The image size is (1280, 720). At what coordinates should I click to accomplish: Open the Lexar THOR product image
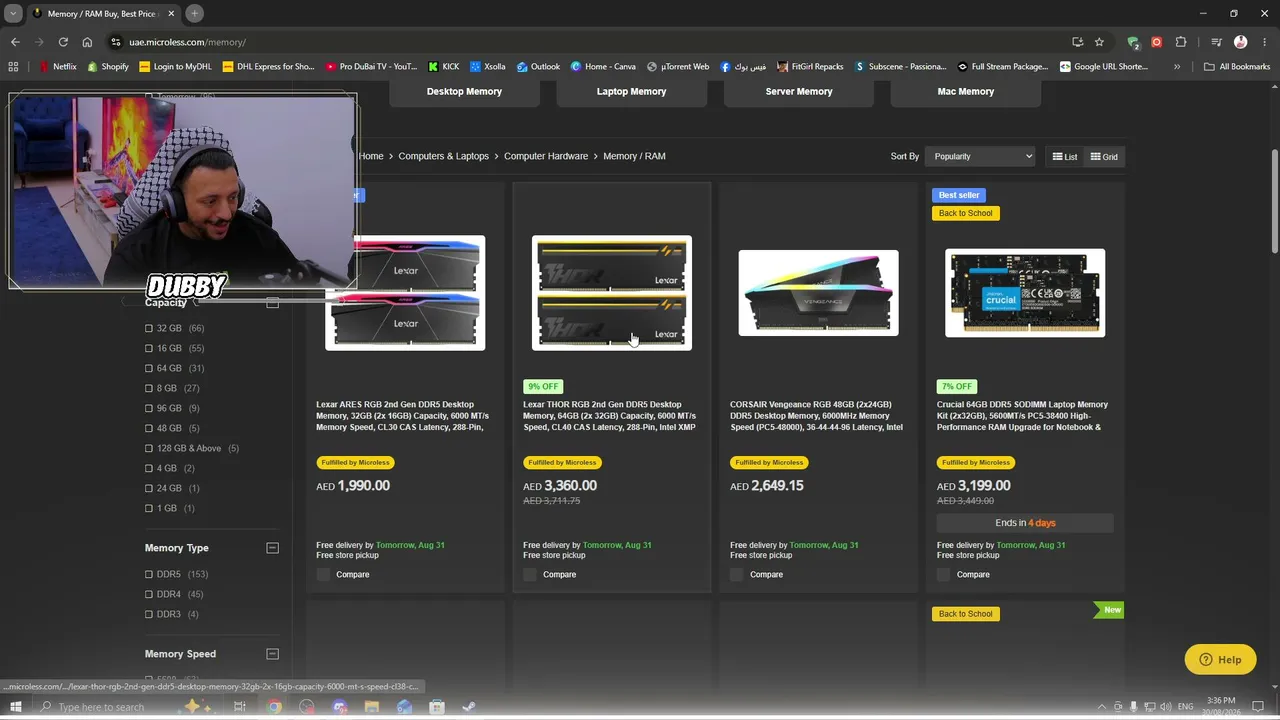click(612, 293)
